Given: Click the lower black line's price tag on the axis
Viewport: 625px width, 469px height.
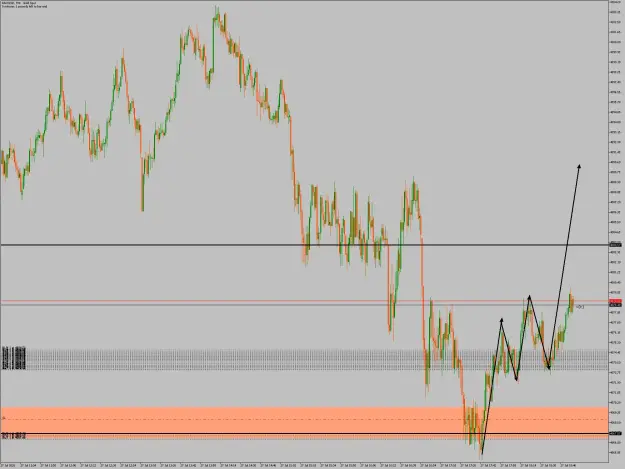Looking at the screenshot, I should [x=615, y=433].
